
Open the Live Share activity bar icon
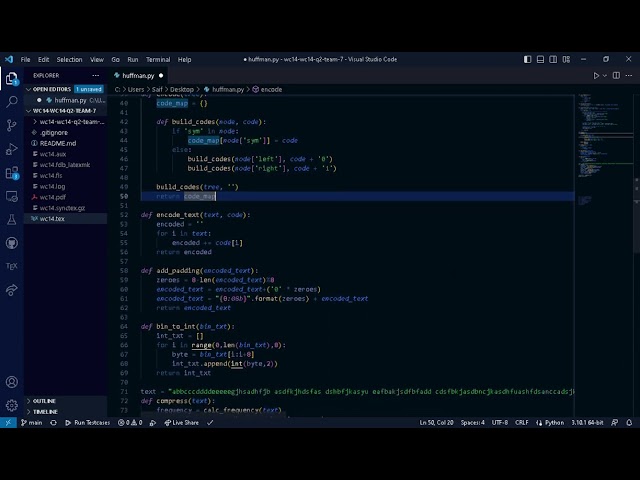pyautogui.click(x=12, y=290)
